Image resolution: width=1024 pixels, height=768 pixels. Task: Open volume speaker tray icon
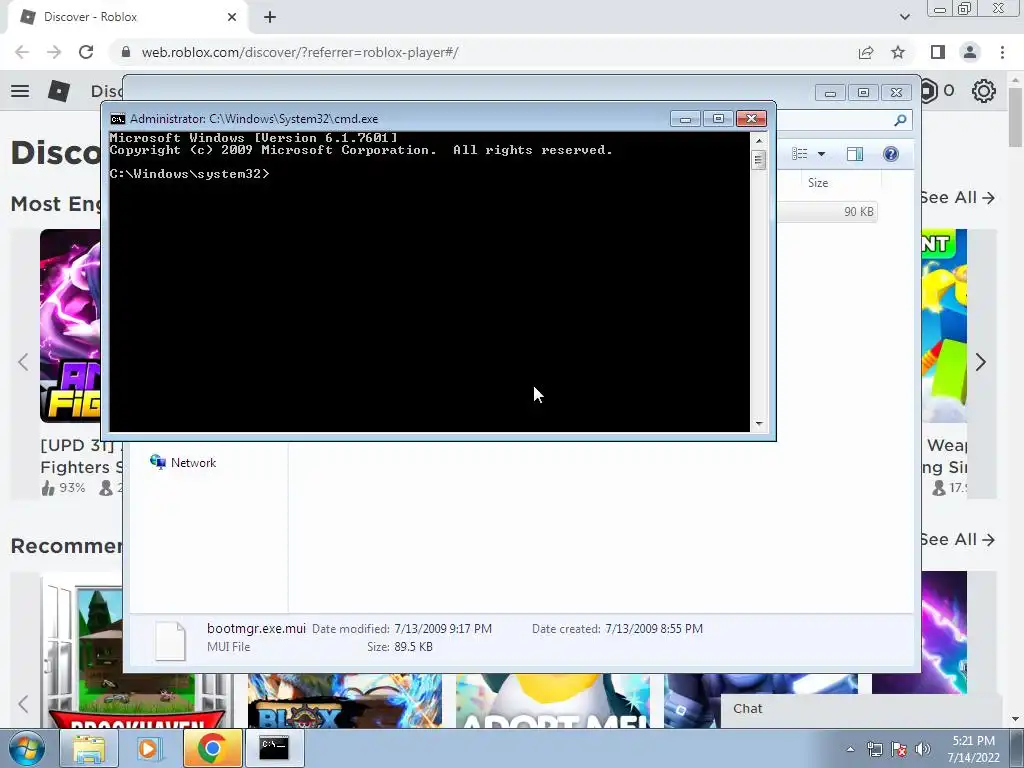click(922, 749)
